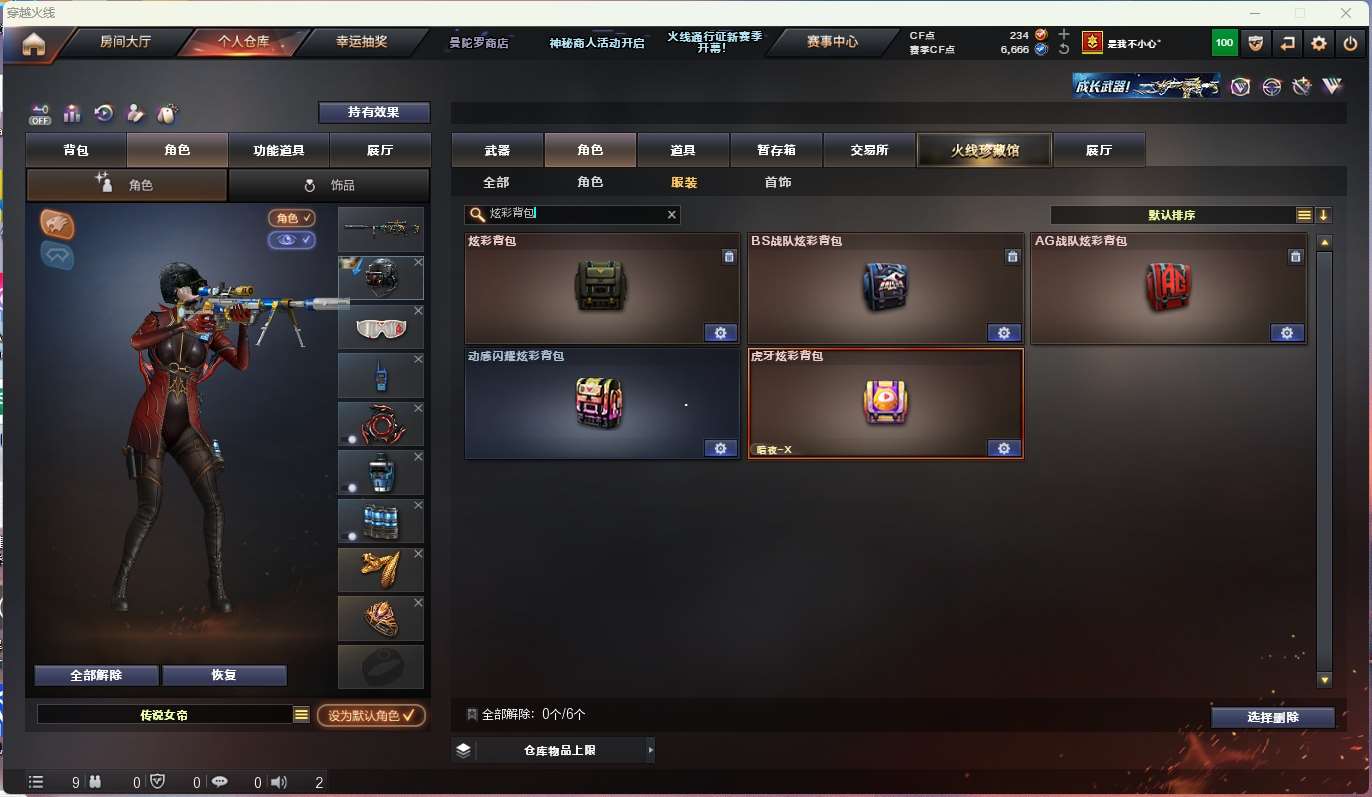Click the ranking podium icon
This screenshot has height=797, width=1372.
[x=72, y=114]
